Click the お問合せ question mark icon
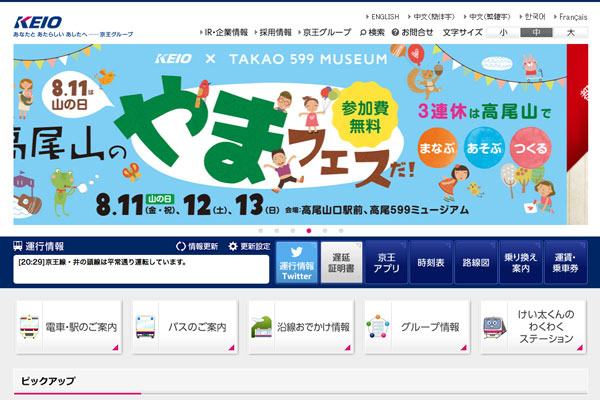 tap(395, 33)
